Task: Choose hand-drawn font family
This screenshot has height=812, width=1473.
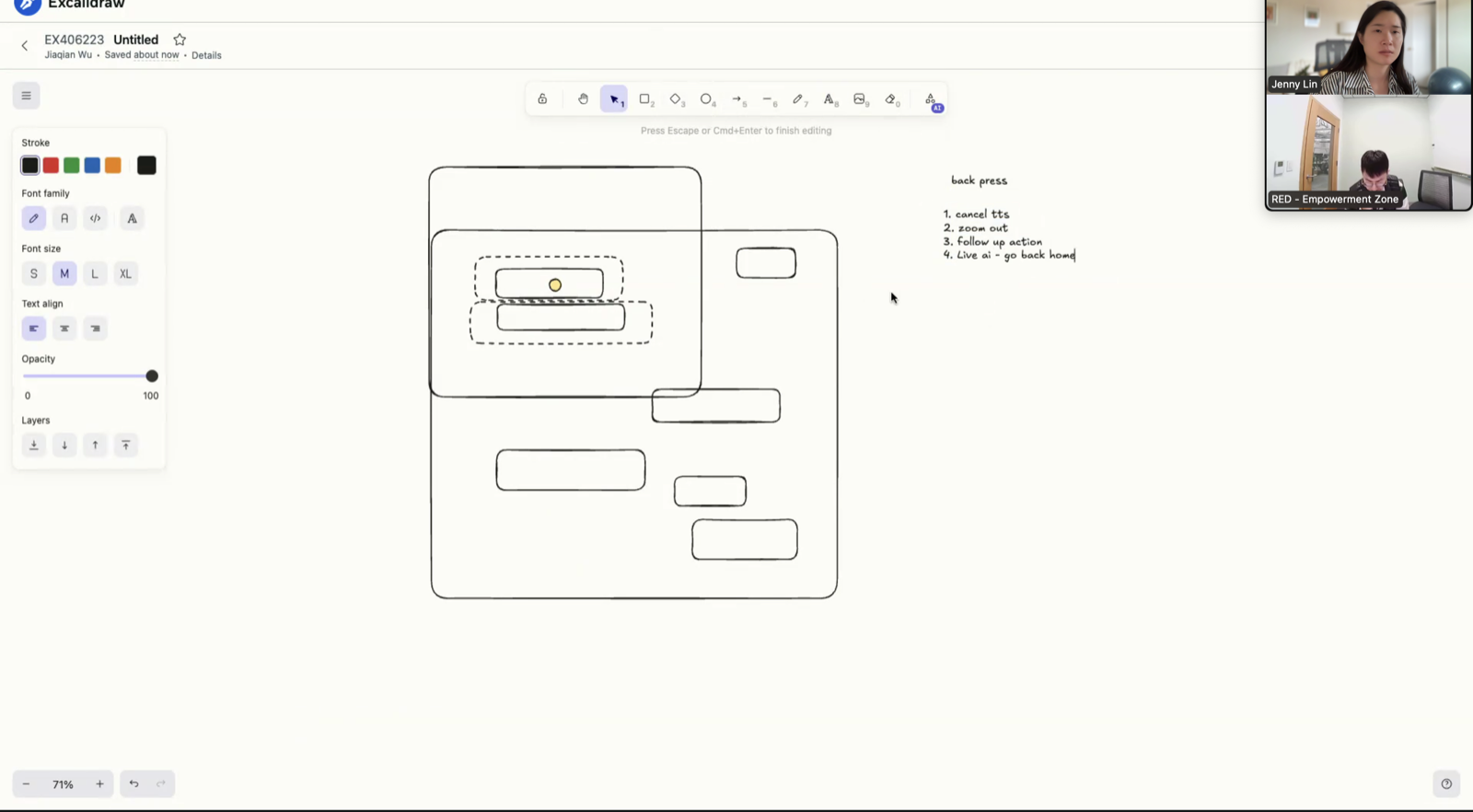Action: click(34, 218)
